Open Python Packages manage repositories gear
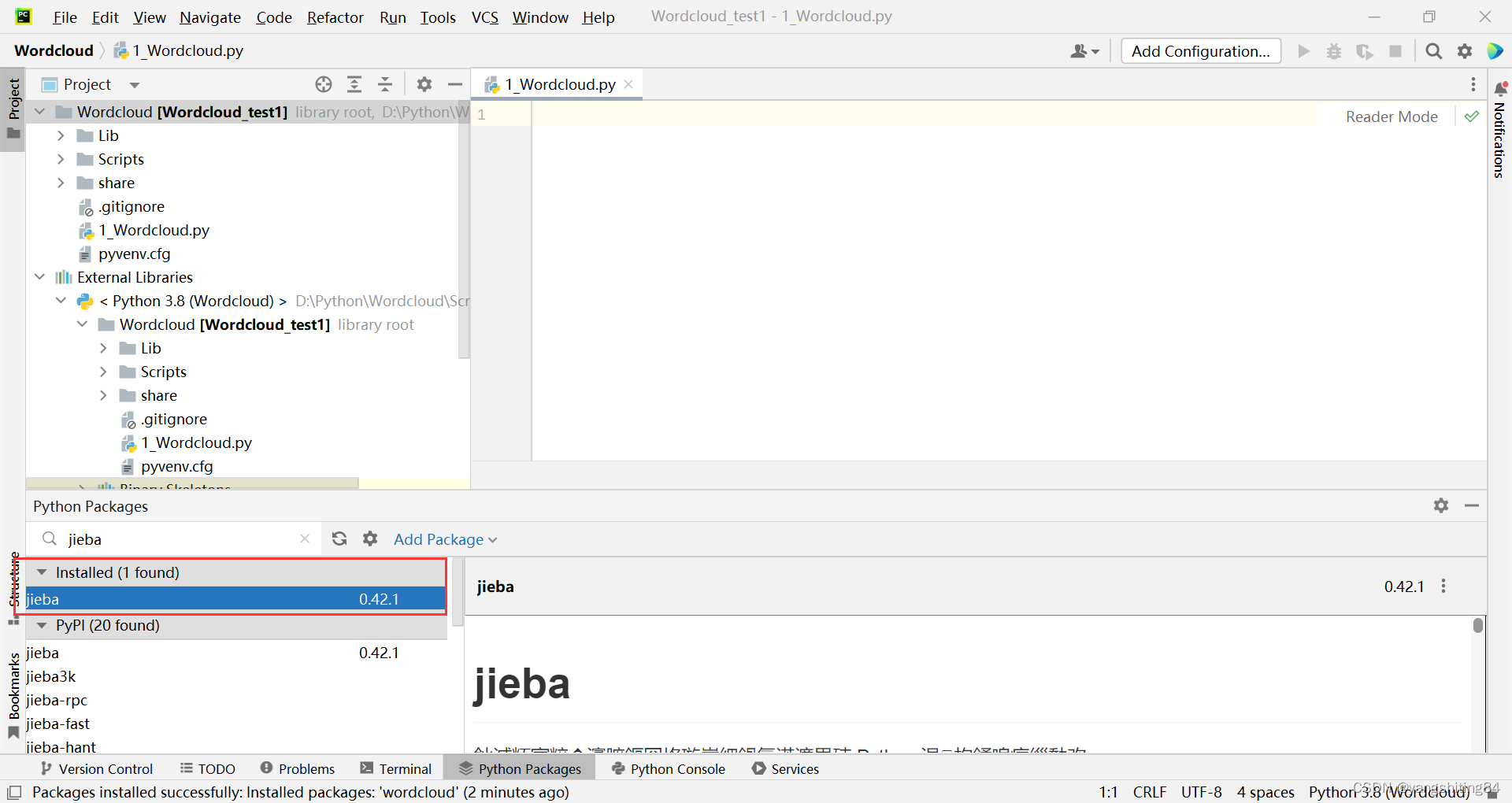This screenshot has width=1512, height=803. click(x=370, y=538)
